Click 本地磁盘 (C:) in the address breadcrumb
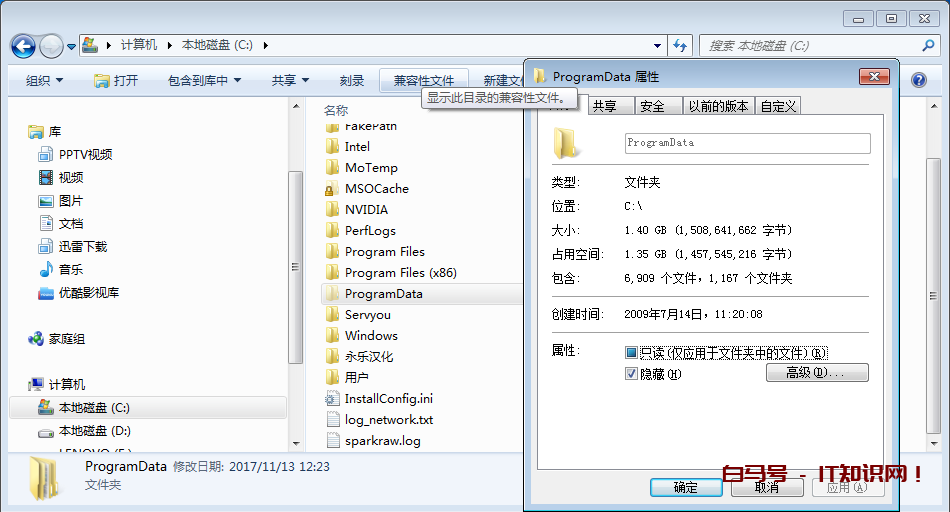 click(x=217, y=45)
